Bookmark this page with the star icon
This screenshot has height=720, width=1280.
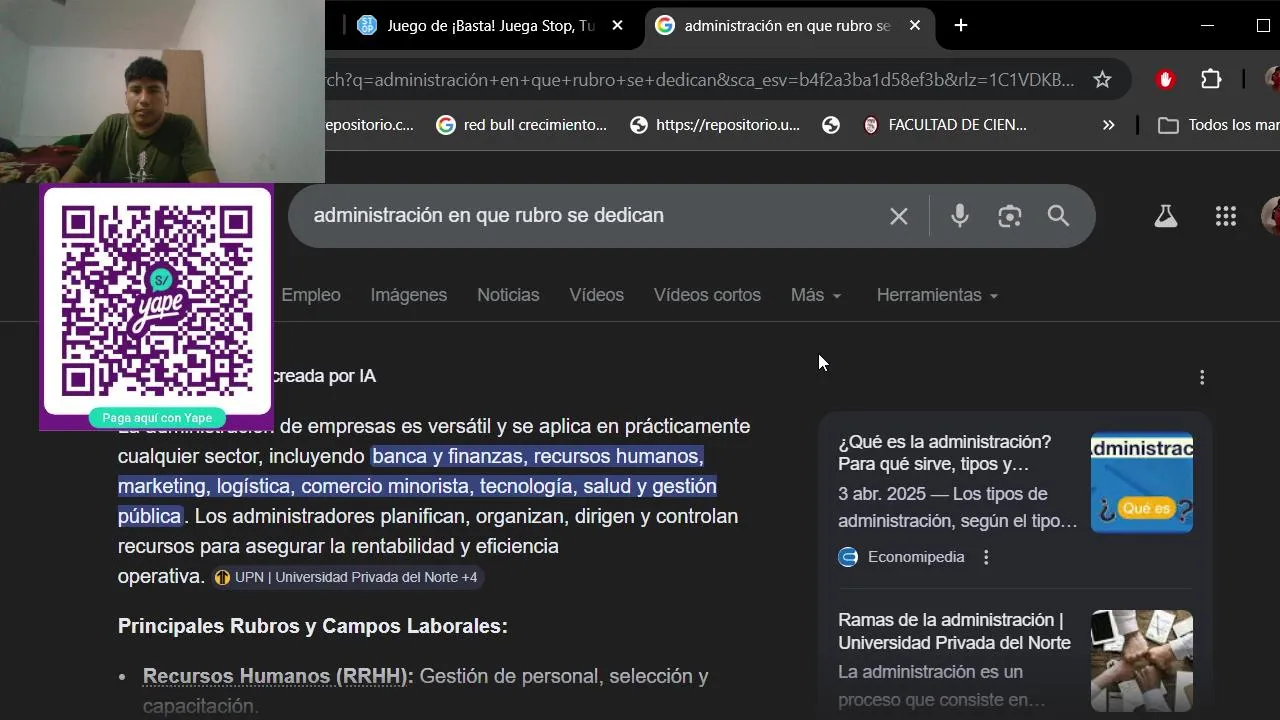(1102, 80)
